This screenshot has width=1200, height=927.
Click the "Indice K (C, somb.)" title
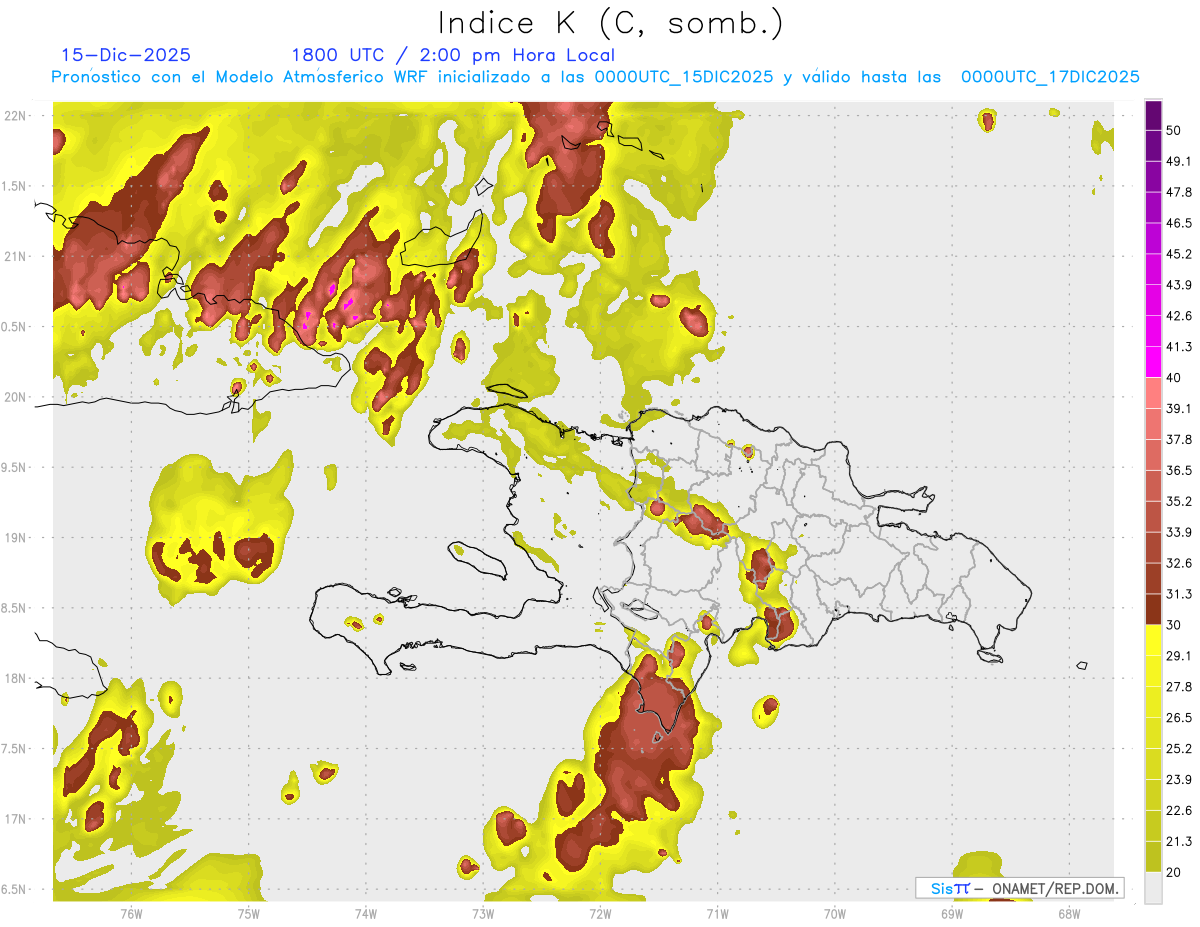pos(610,23)
